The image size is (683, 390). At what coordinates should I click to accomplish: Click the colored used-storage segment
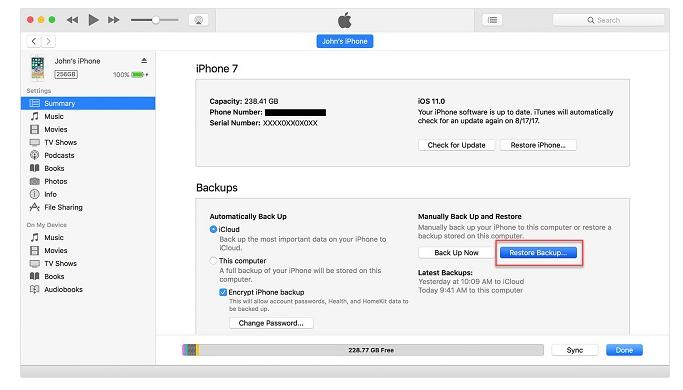(191, 350)
